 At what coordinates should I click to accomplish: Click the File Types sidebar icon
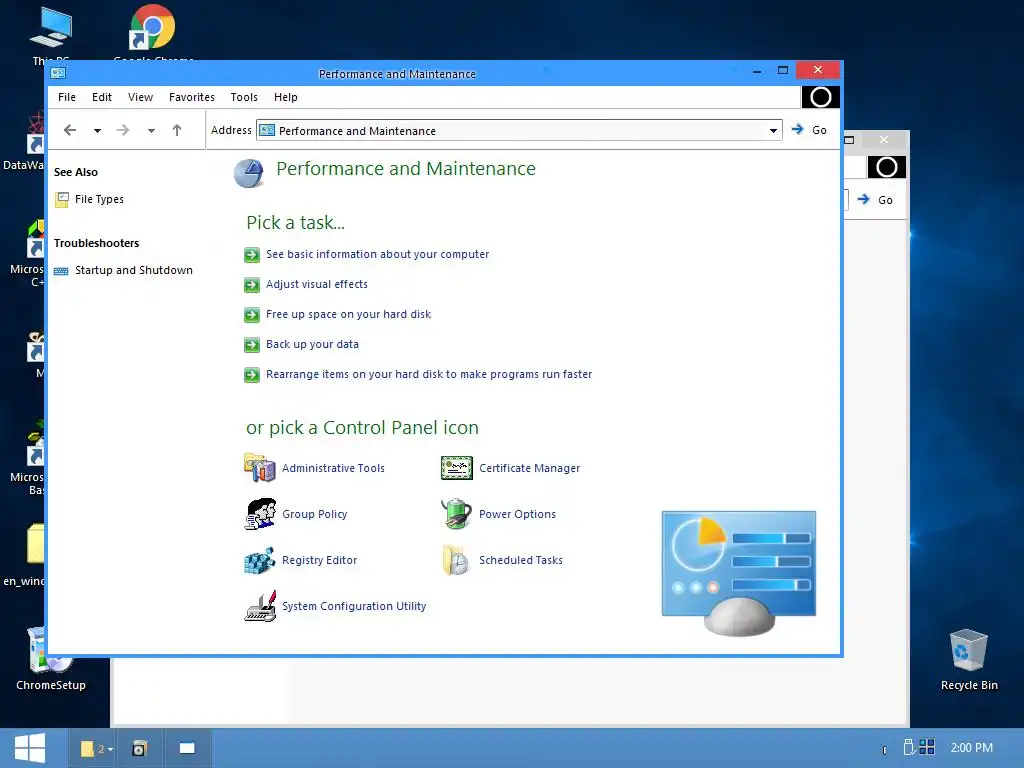(62, 199)
